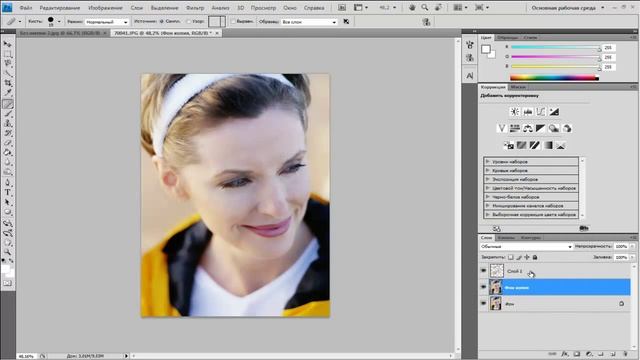
Task: Add a layer mask from Layers footer
Action: coord(577,354)
